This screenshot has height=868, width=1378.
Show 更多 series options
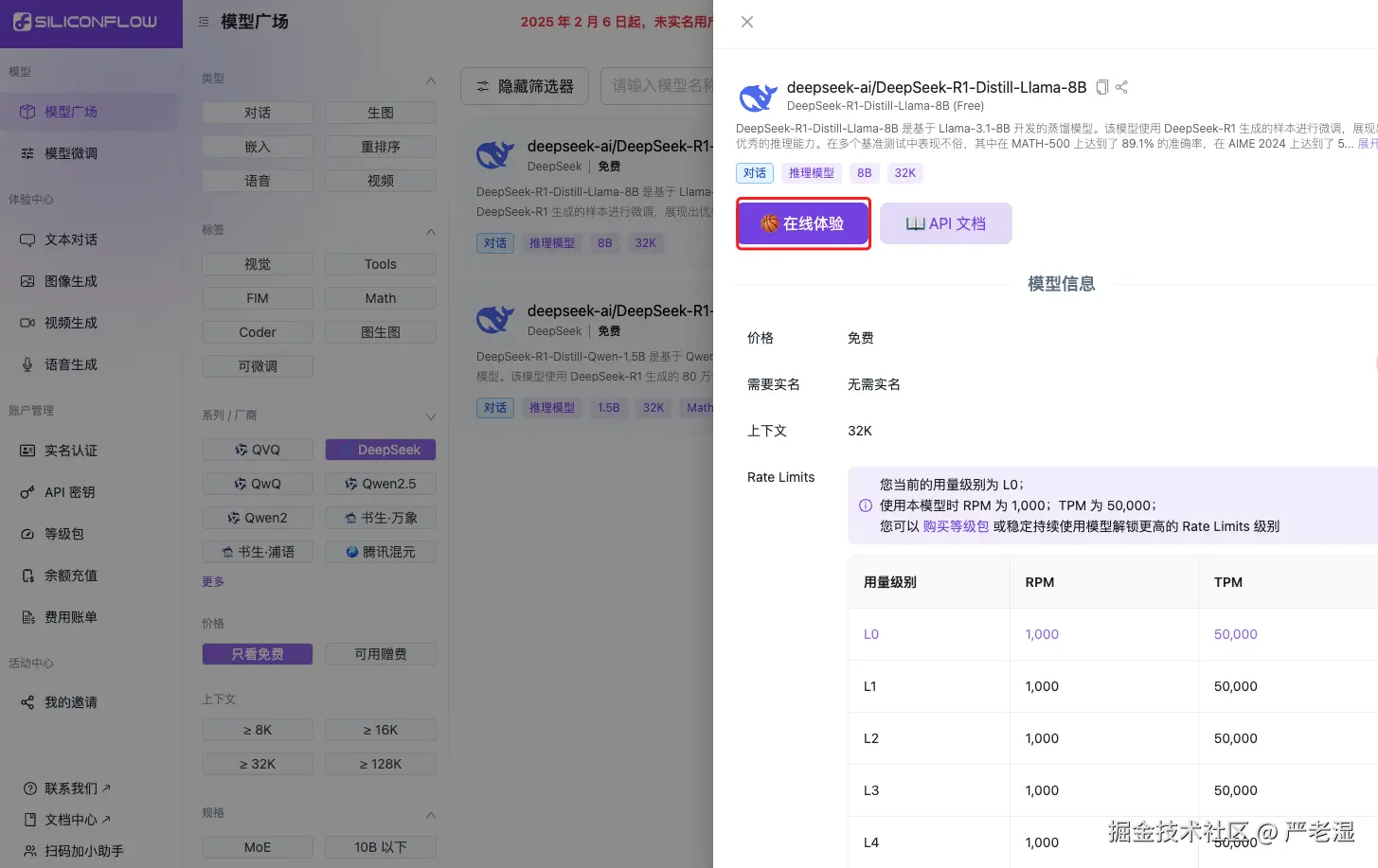[213, 582]
